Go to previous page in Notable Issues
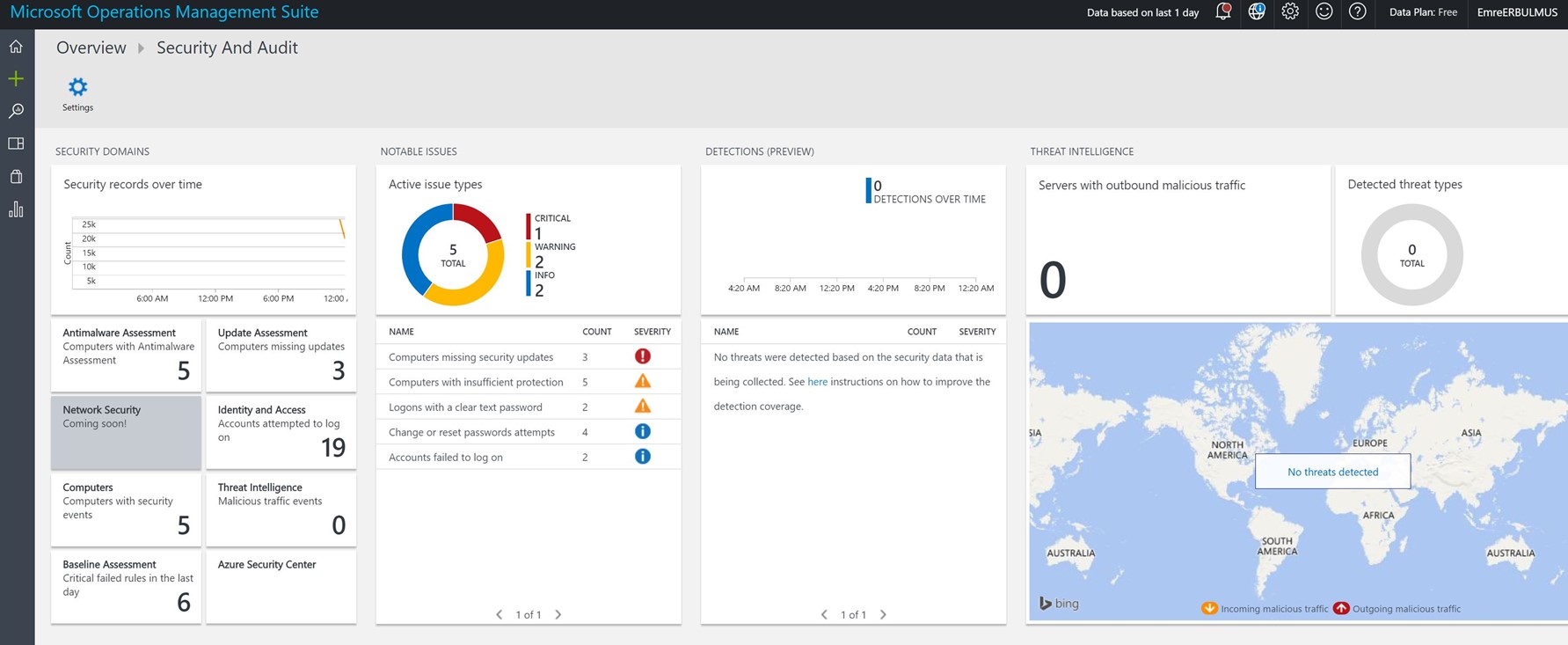 click(x=500, y=614)
